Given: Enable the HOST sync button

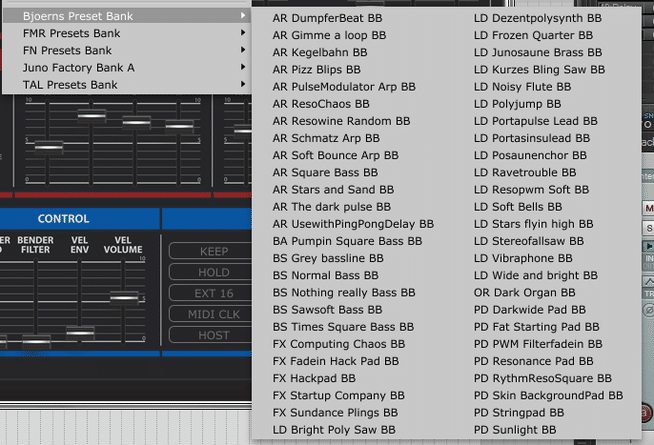Looking at the screenshot, I should (x=211, y=335).
